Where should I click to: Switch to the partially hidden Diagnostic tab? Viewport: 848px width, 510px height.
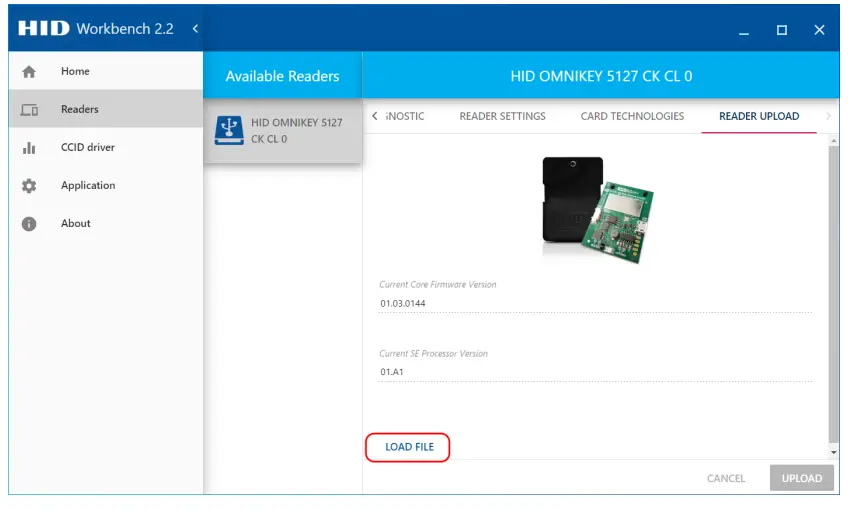pos(405,116)
